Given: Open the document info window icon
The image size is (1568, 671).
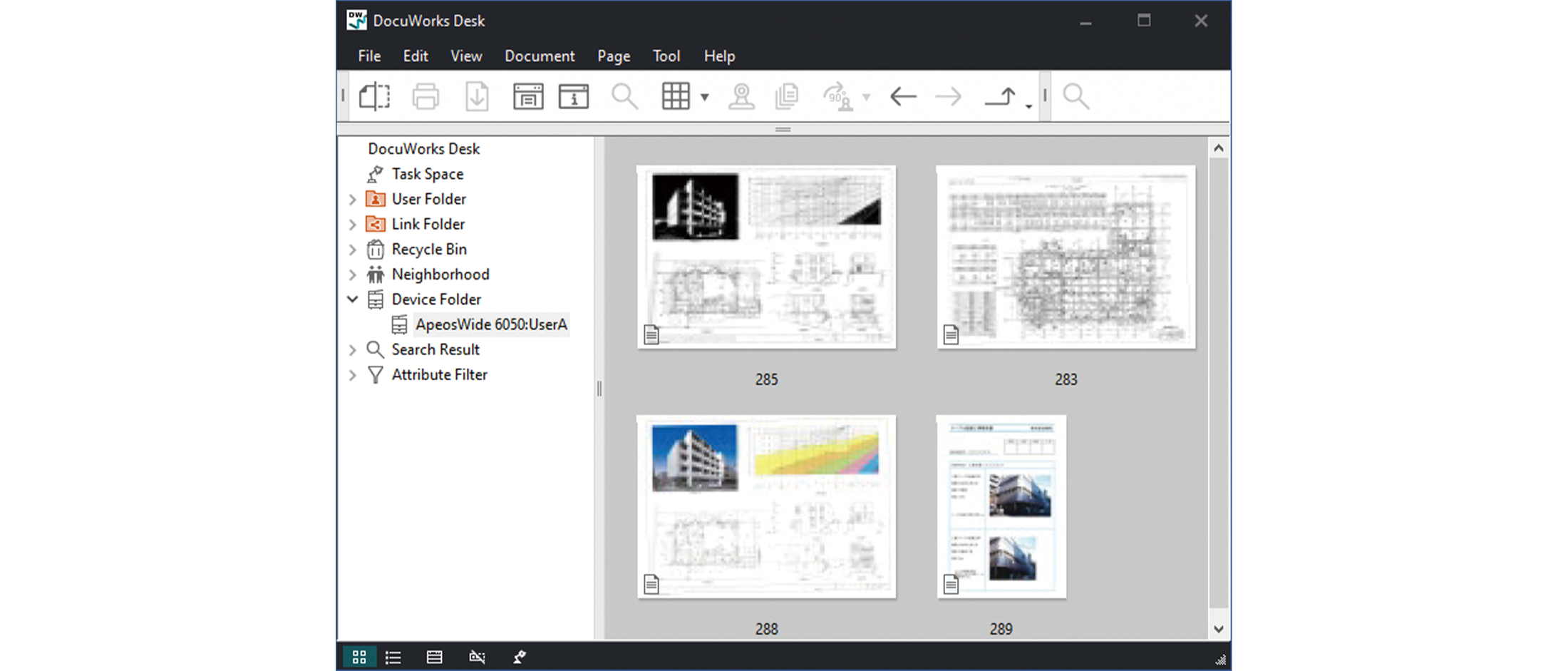Looking at the screenshot, I should coord(574,96).
